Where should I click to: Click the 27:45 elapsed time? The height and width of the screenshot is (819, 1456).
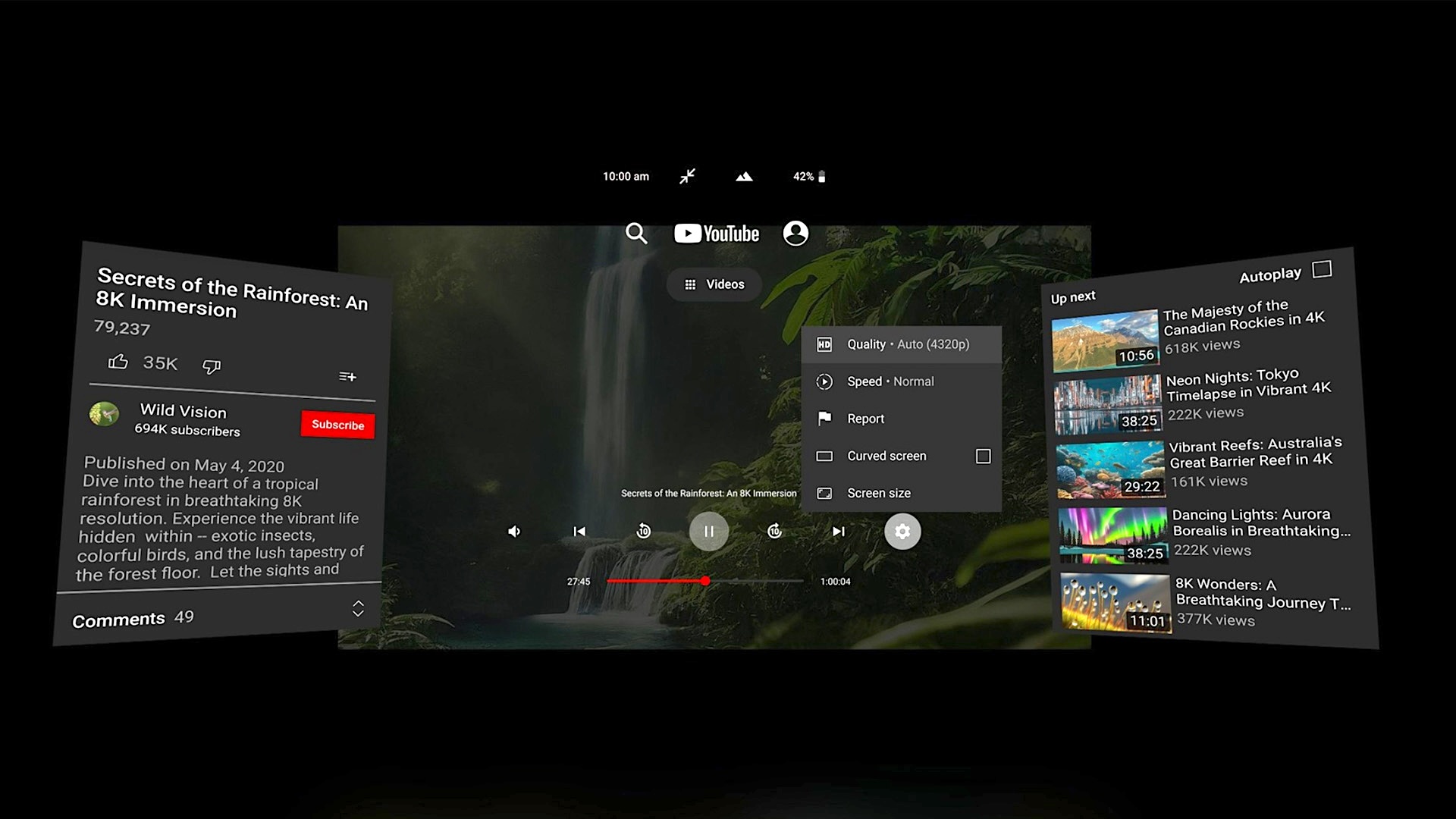click(x=579, y=582)
